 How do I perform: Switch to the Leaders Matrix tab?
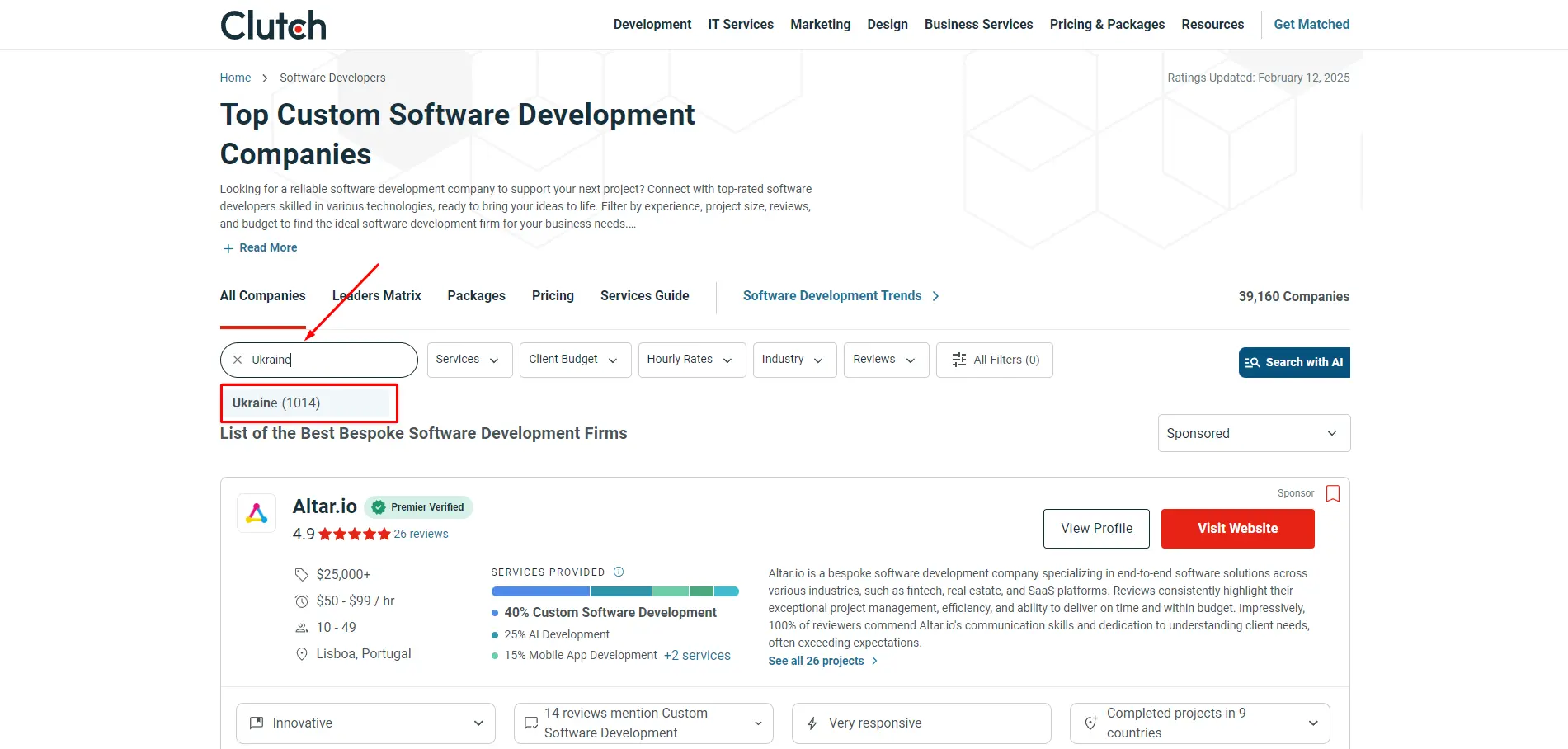(x=376, y=296)
